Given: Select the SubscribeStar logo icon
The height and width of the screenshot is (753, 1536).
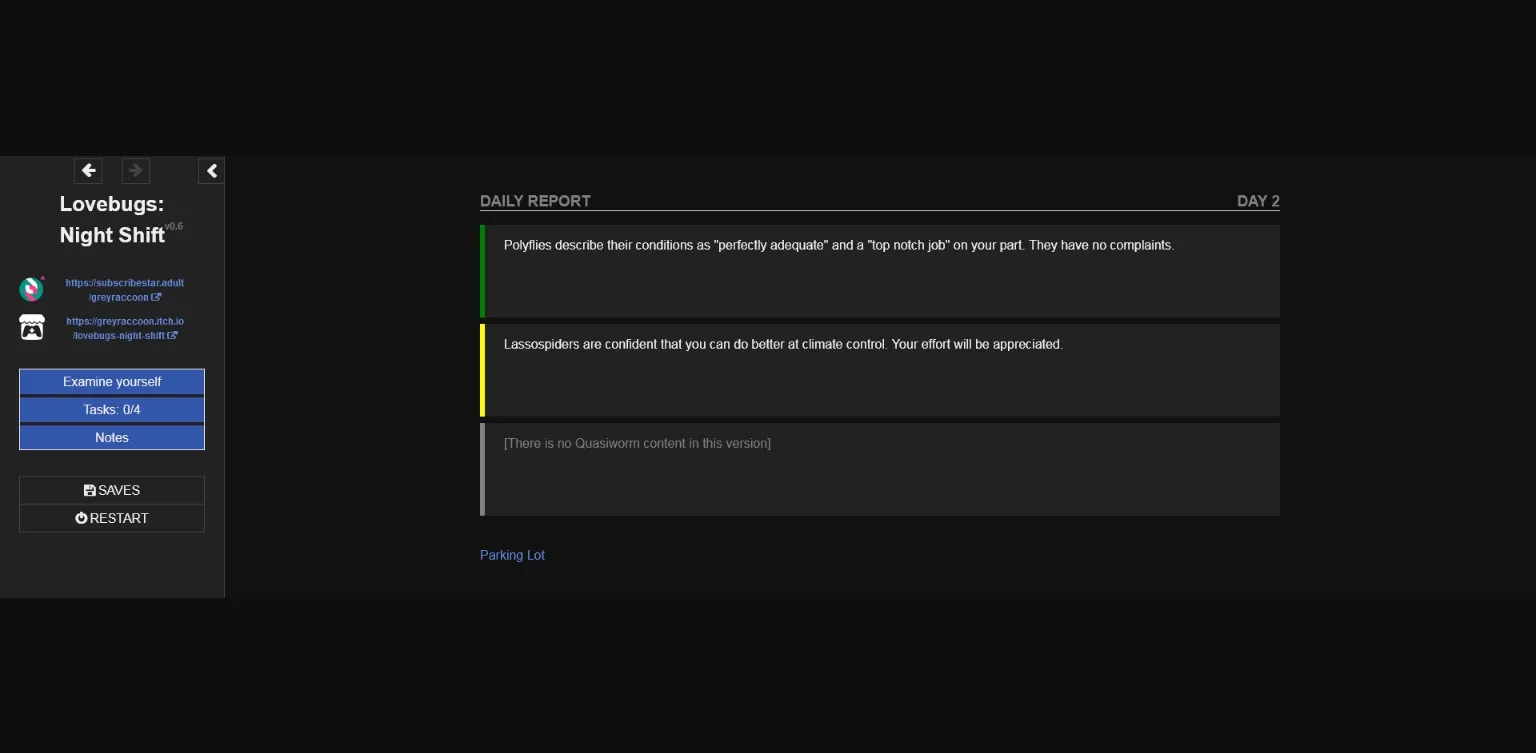Looking at the screenshot, I should click(31, 289).
